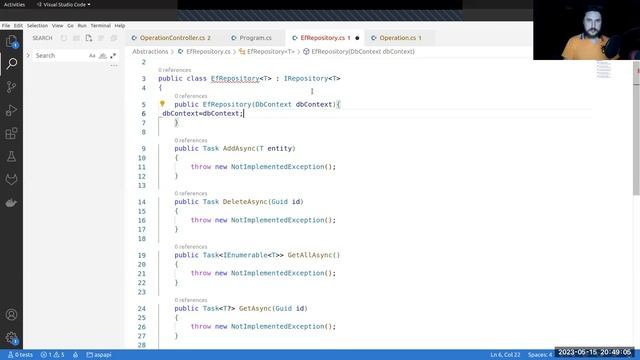Click the code minimap preview

604,69
